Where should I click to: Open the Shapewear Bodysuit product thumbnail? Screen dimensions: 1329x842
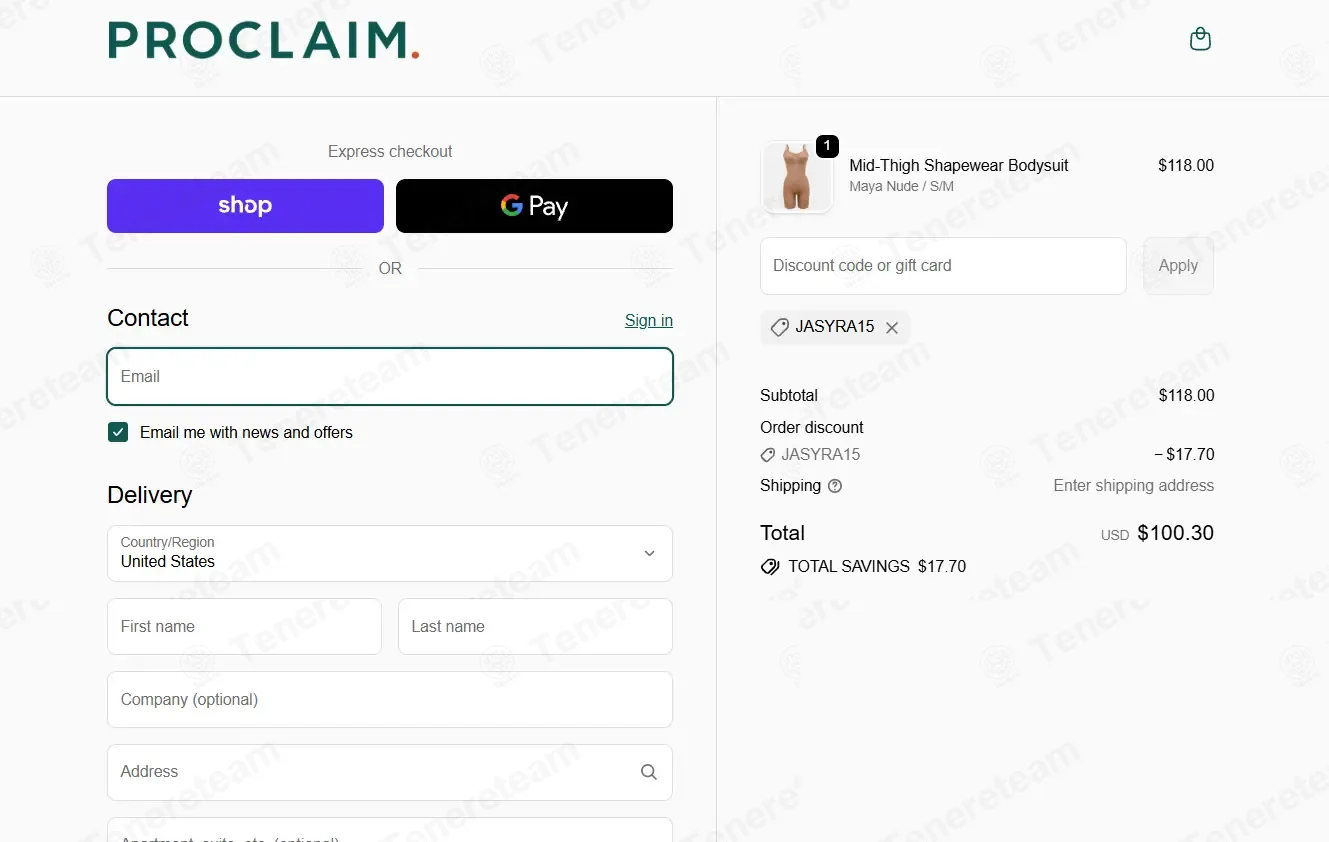point(797,177)
